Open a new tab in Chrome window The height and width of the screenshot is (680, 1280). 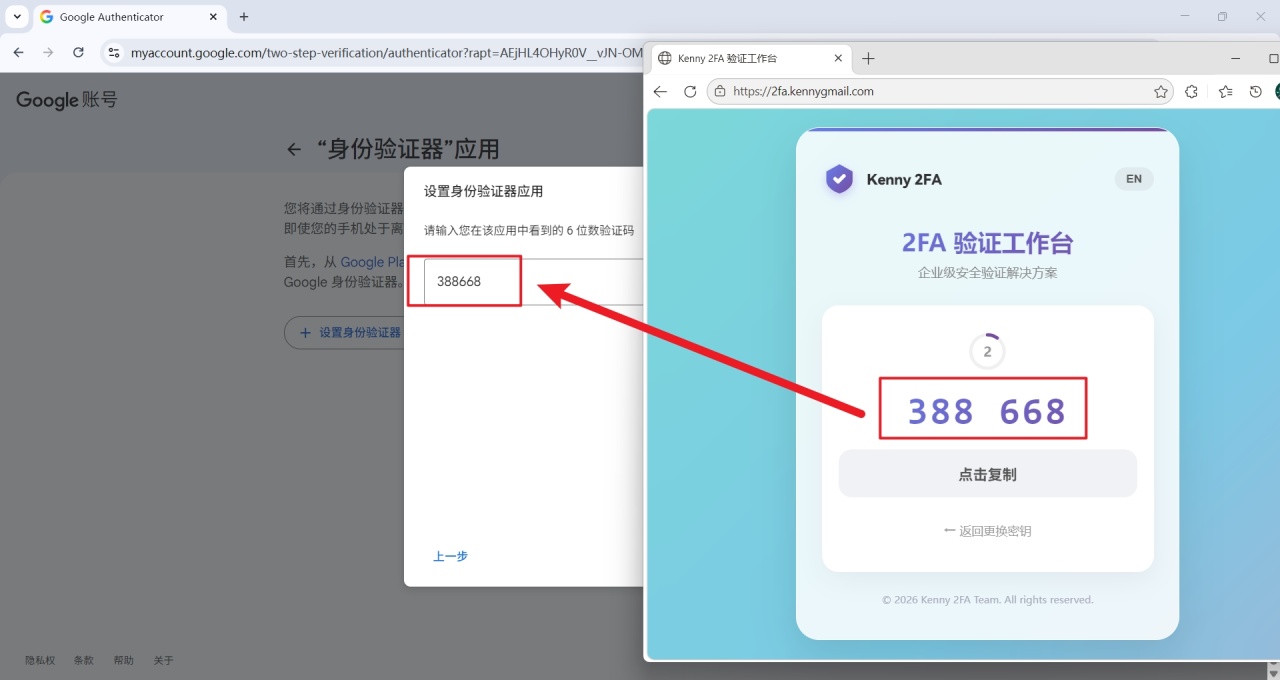pos(244,17)
